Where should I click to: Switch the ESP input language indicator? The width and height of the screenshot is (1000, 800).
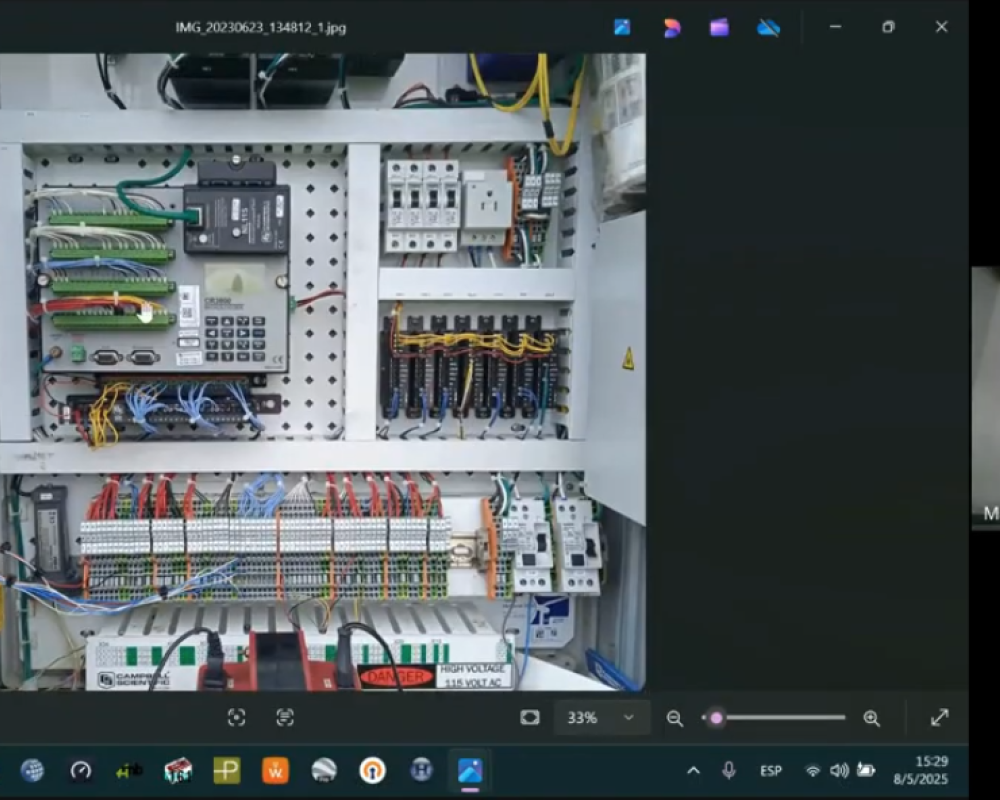770,771
